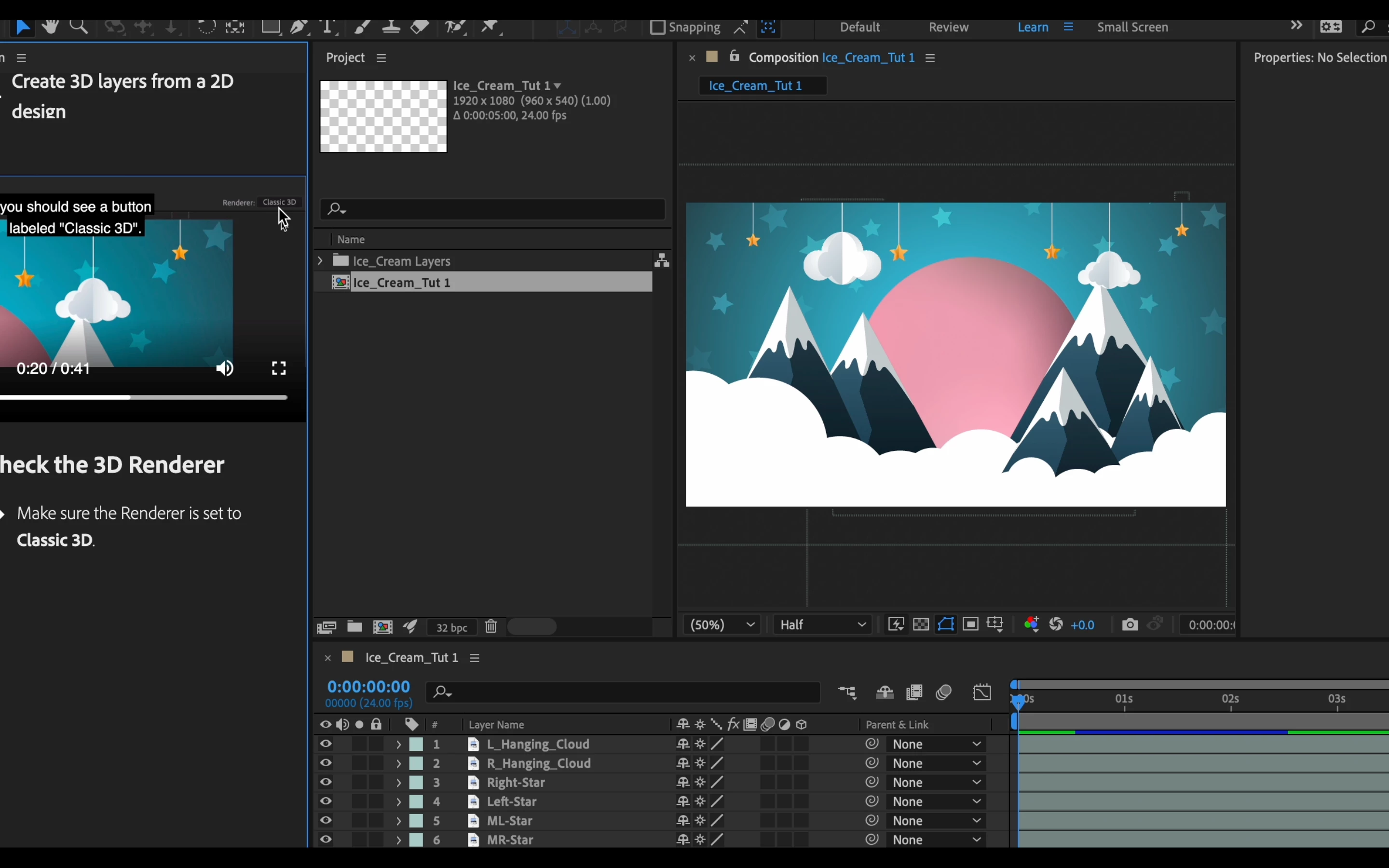1389x868 pixels.
Task: Take a snapshot with camera icon
Action: tap(1130, 624)
